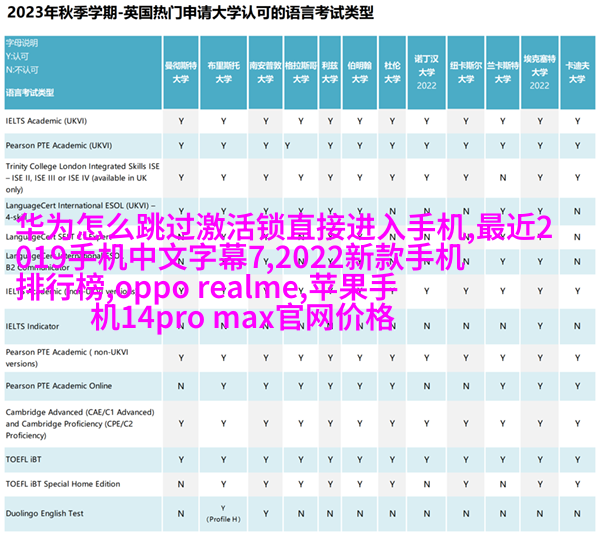Select the 格拉斯哥大学 column header
This screenshot has width=600, height=536.
(301, 72)
